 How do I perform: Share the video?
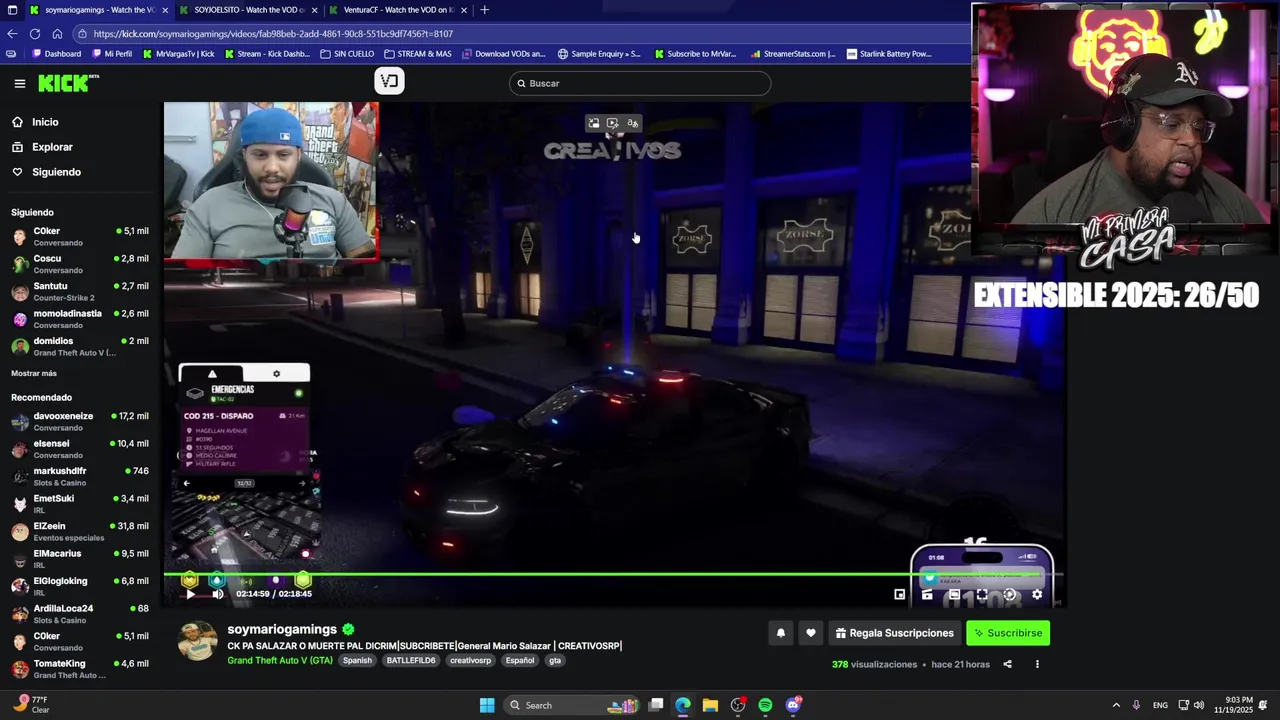1007,664
